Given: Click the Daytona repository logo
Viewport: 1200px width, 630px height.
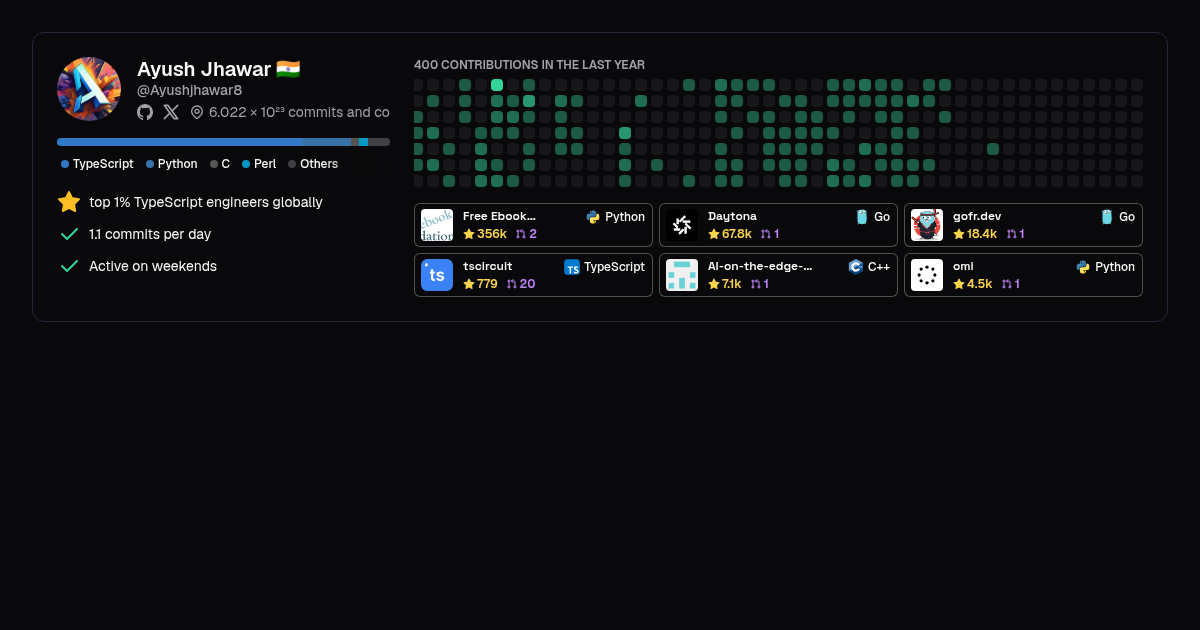Looking at the screenshot, I should [x=682, y=225].
